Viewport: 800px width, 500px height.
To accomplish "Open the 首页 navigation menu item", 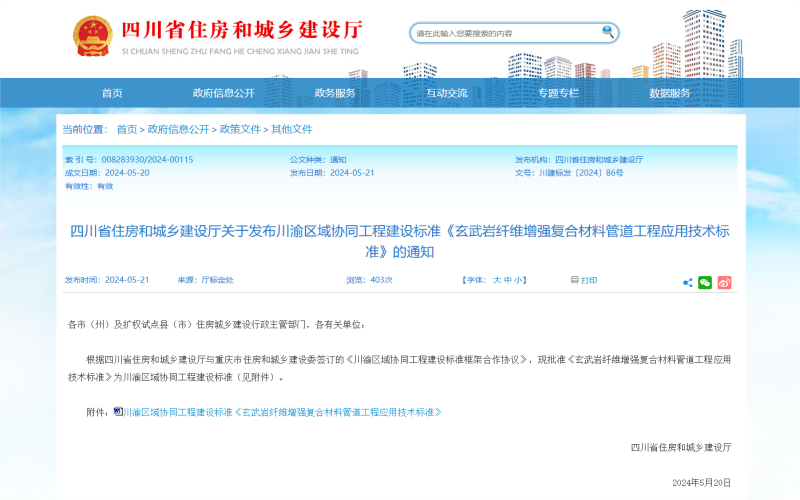I will click(112, 93).
